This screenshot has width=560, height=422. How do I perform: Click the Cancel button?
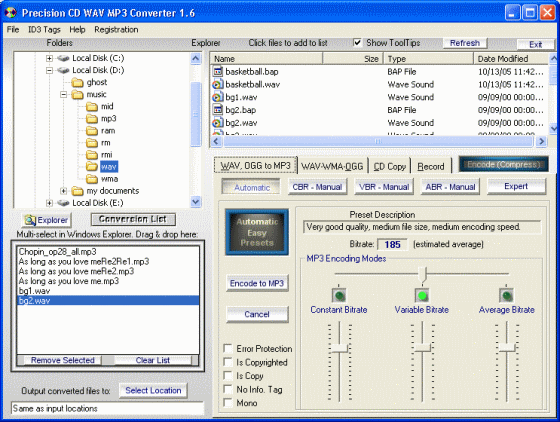pyautogui.click(x=257, y=314)
